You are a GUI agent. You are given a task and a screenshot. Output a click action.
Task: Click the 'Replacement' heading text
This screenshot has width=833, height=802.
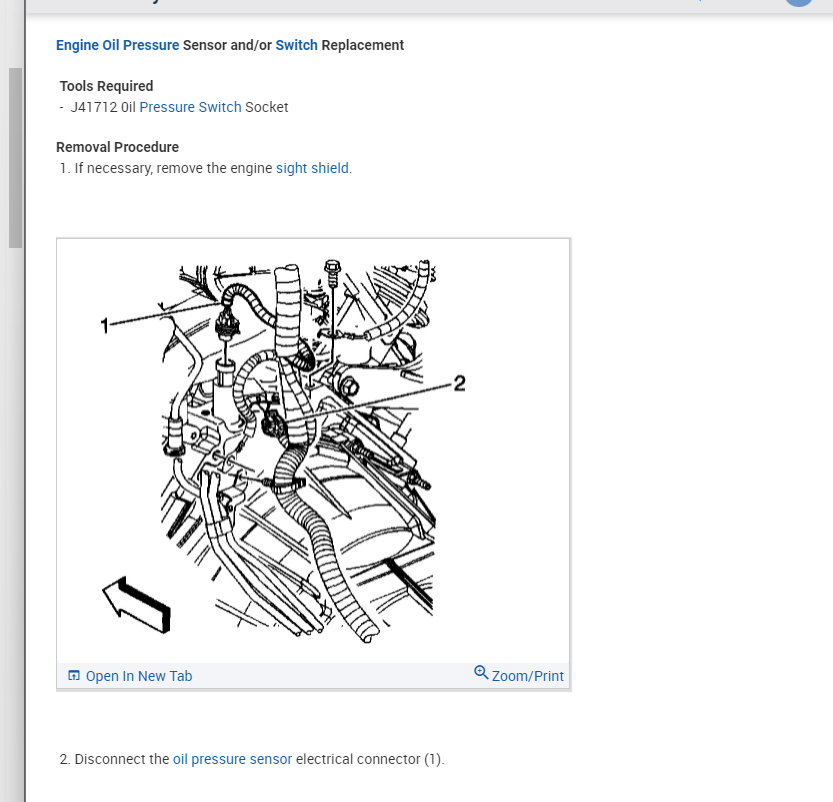click(x=363, y=45)
